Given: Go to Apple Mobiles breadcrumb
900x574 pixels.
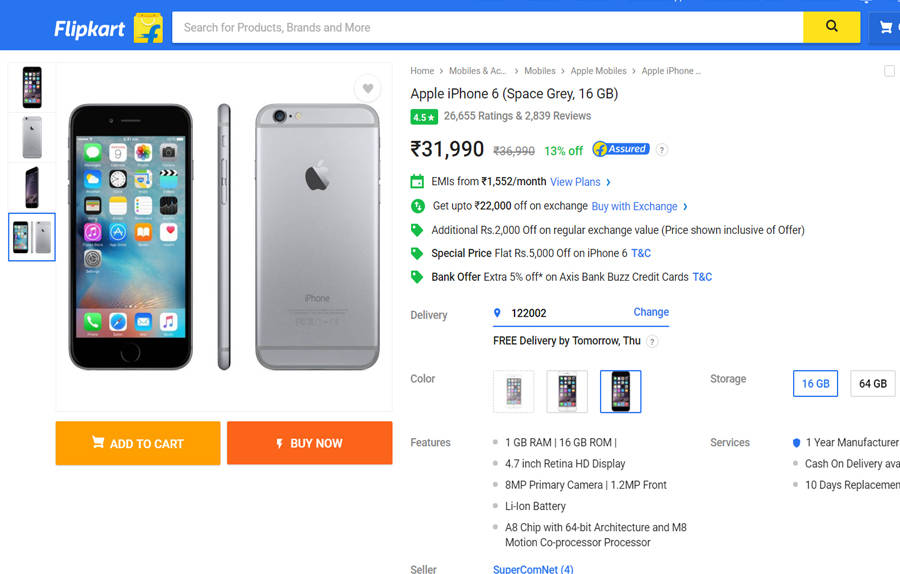Looking at the screenshot, I should (598, 71).
